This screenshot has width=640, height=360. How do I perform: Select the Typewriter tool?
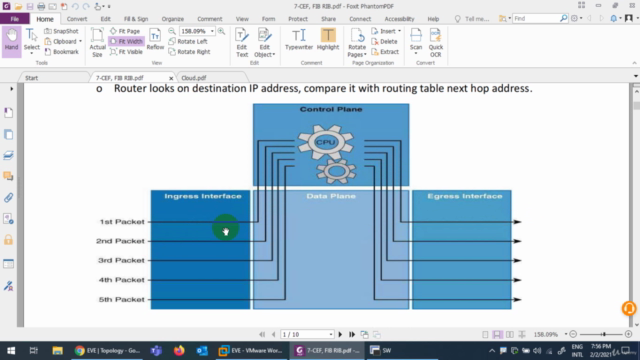coord(299,40)
